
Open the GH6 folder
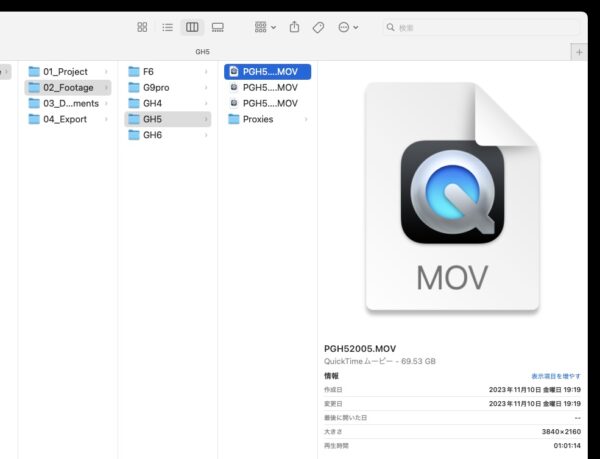[168, 135]
